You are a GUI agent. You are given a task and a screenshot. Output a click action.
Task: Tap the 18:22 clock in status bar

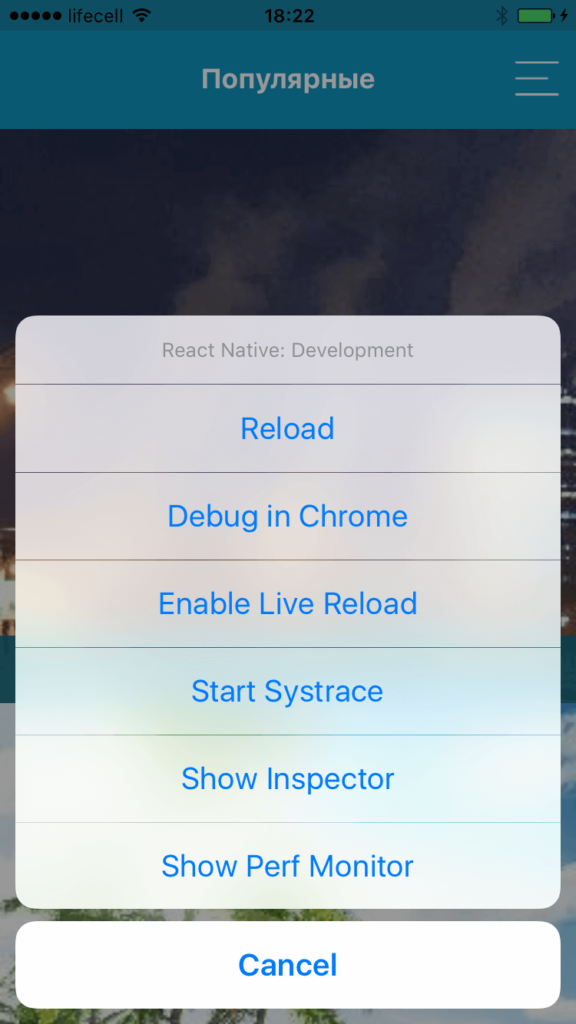point(289,16)
